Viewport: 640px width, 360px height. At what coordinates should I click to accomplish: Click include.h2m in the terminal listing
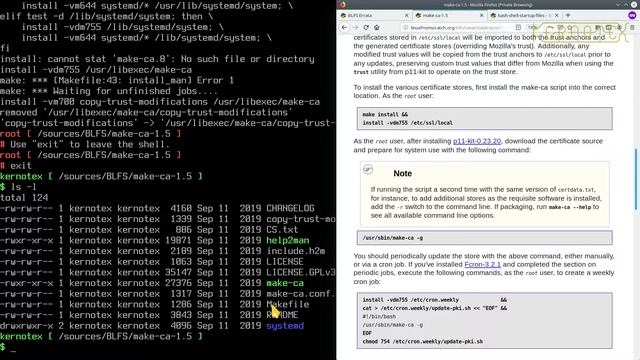[x=296, y=251]
